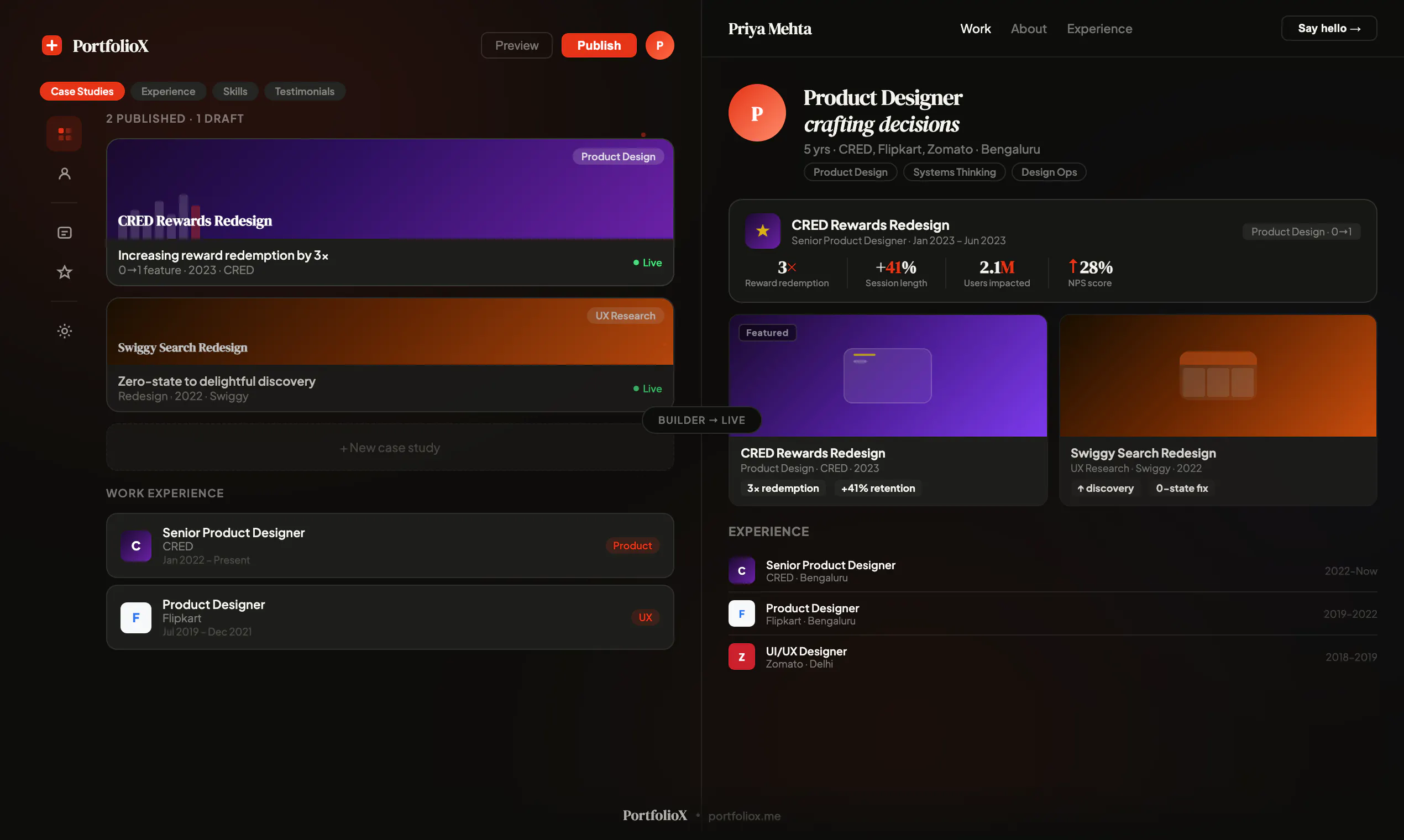This screenshot has width=1404, height=840.
Task: Click the Product Design skill chip in profile
Action: point(850,172)
